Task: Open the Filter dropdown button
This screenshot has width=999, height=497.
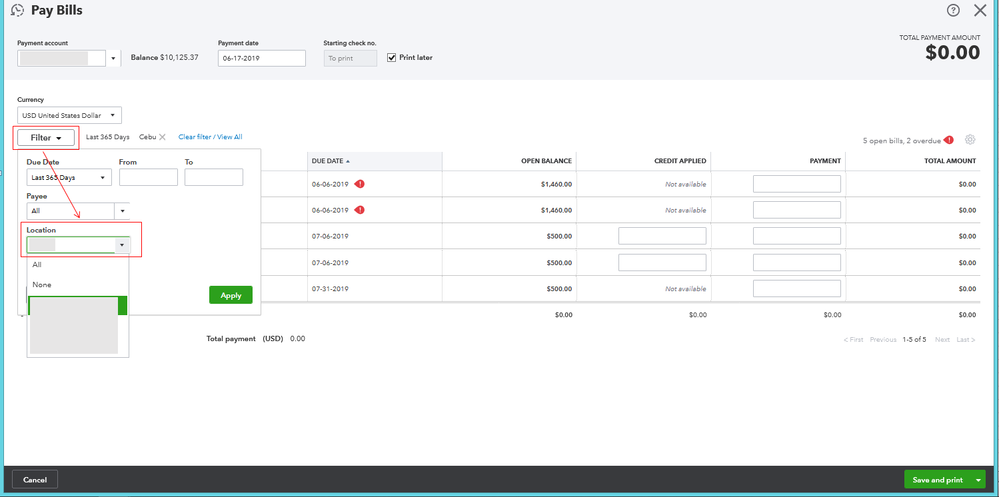Action: [x=46, y=138]
